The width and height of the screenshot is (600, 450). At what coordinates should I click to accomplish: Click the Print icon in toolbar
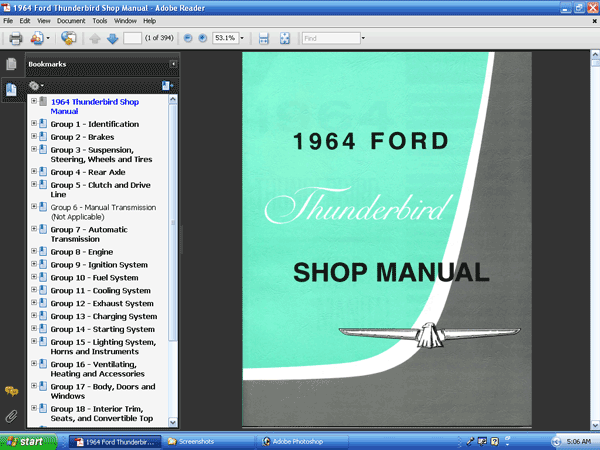16,38
